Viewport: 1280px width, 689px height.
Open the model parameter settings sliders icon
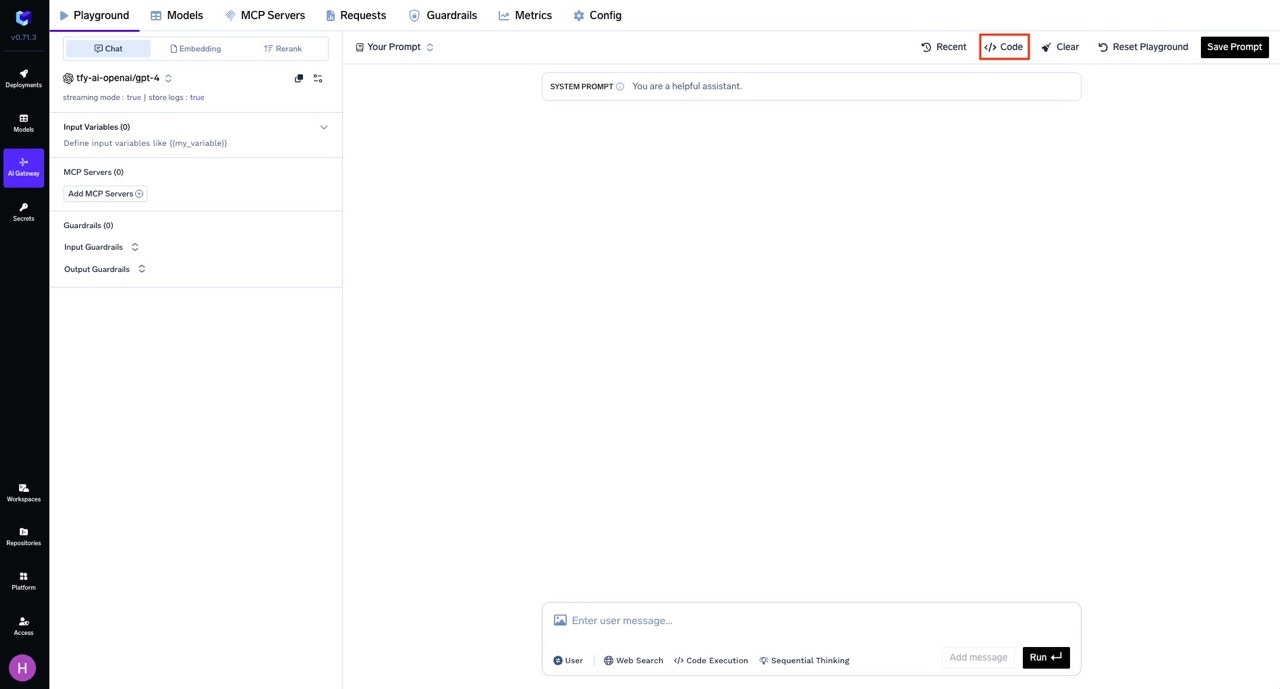(x=318, y=78)
